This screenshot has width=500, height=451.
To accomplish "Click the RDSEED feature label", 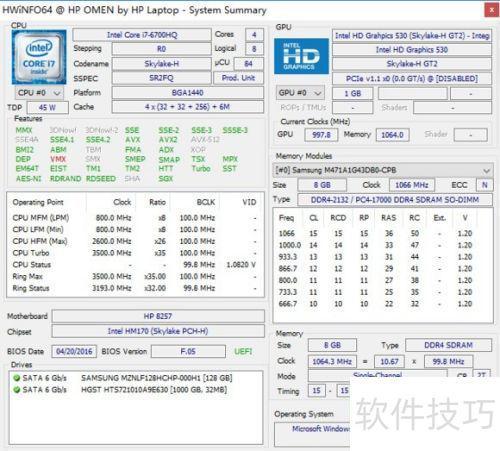I will (101, 179).
